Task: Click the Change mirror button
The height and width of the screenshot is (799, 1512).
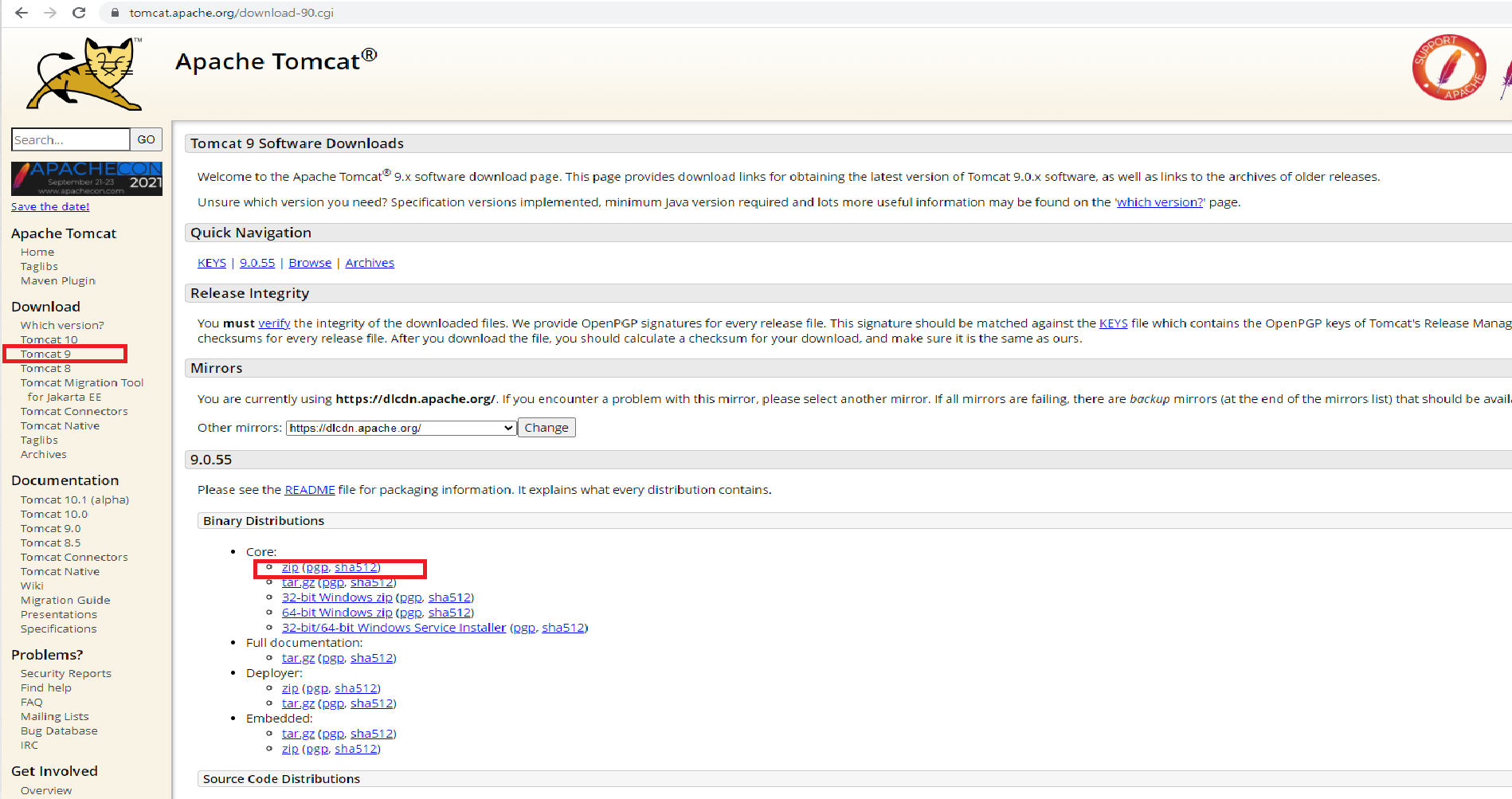Action: pos(546,428)
